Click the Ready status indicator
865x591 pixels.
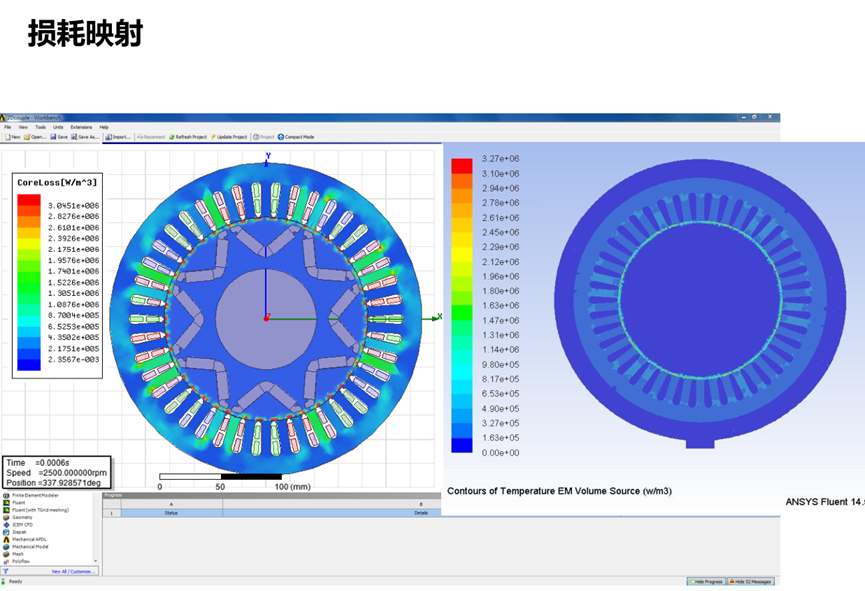[15, 582]
